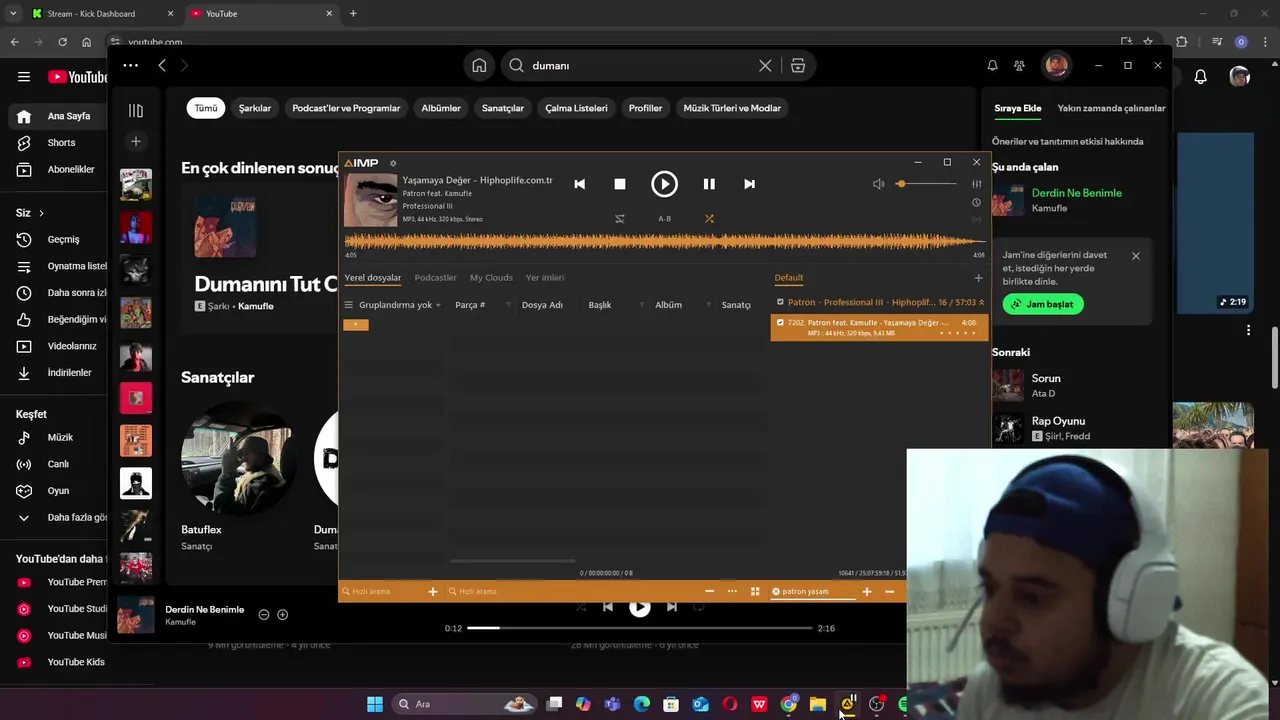
Task: Pause playback in AIMP
Action: (x=709, y=184)
